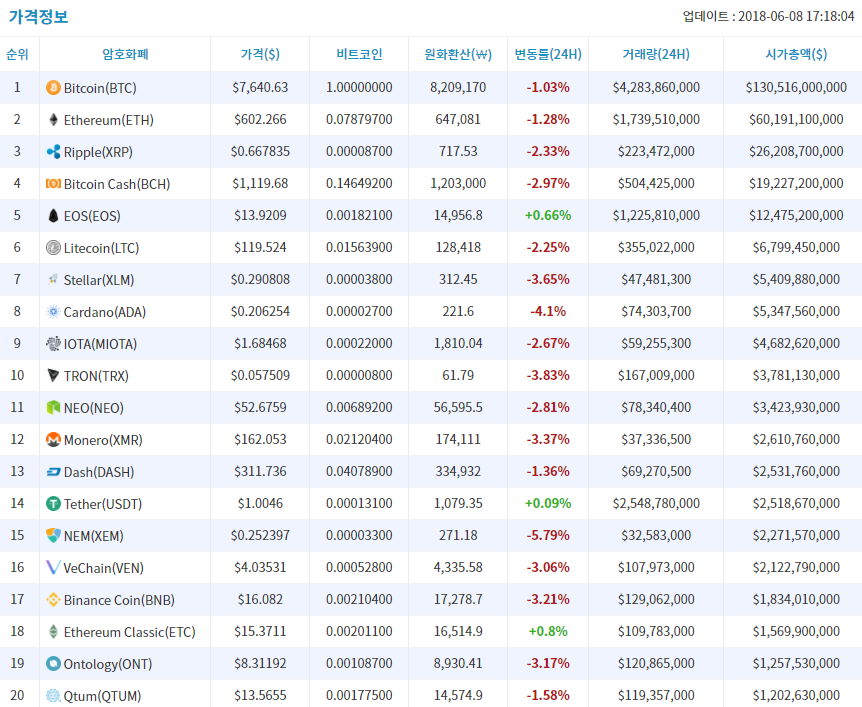Click the Dash logo icon
This screenshot has height=707, width=862.
click(x=53, y=472)
